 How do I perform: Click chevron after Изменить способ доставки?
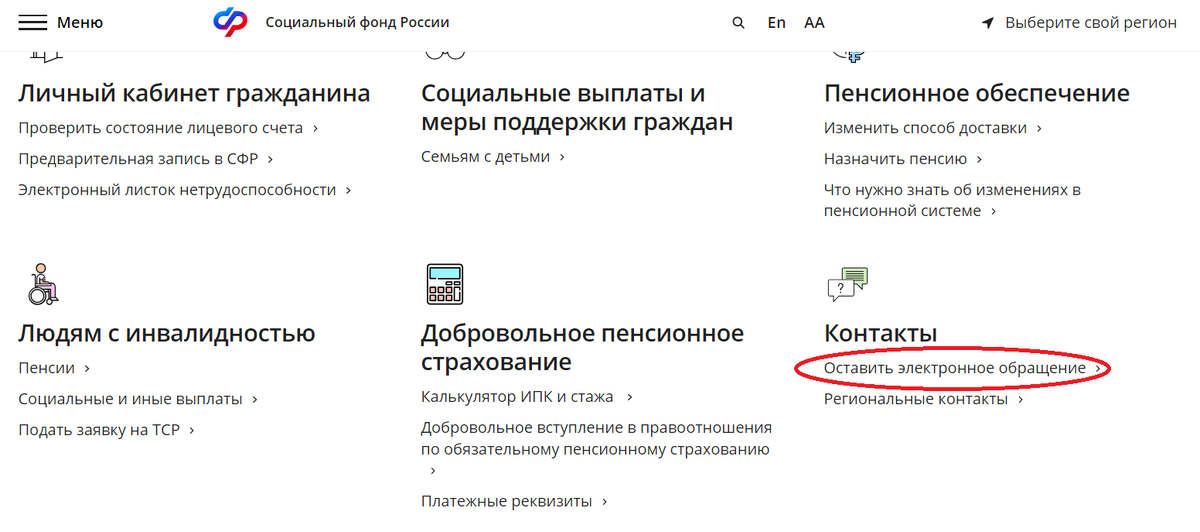[x=1039, y=129]
